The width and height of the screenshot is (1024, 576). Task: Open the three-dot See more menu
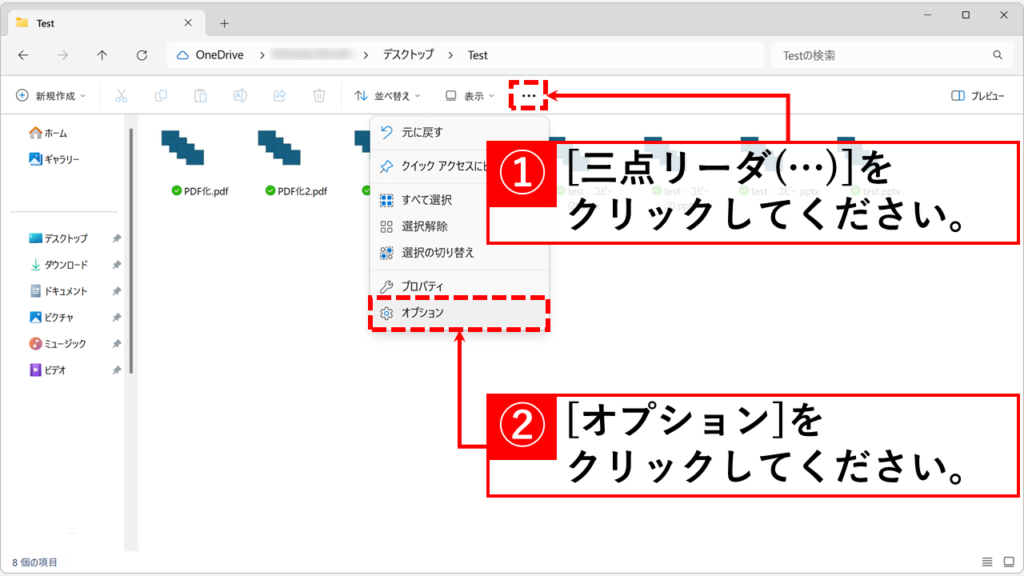[528, 96]
